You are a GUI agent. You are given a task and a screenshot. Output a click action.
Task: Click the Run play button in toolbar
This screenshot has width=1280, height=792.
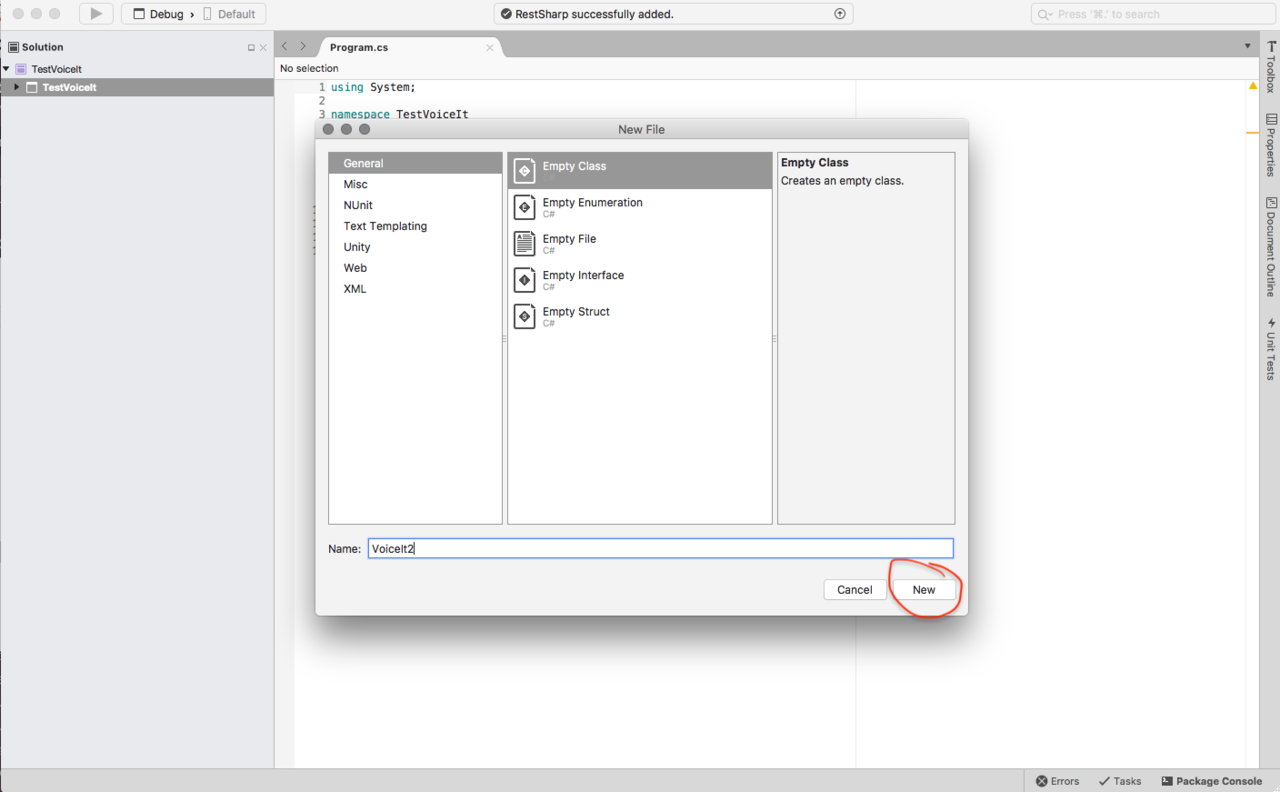[x=96, y=14]
